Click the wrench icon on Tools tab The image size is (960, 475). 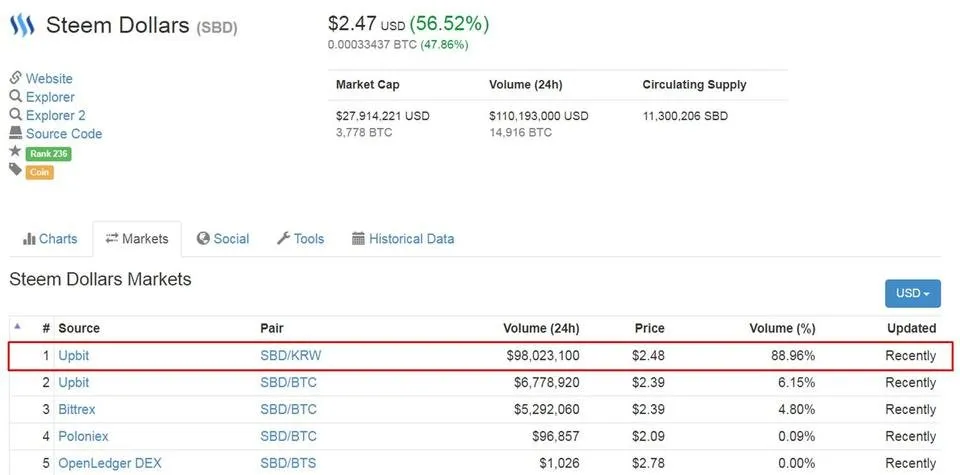click(283, 239)
